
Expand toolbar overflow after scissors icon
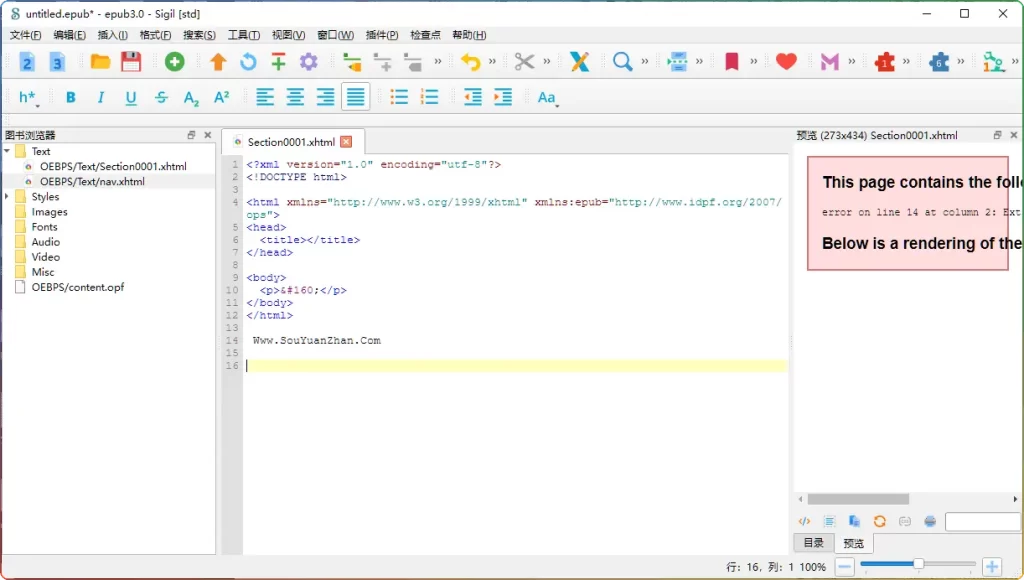tap(547, 62)
